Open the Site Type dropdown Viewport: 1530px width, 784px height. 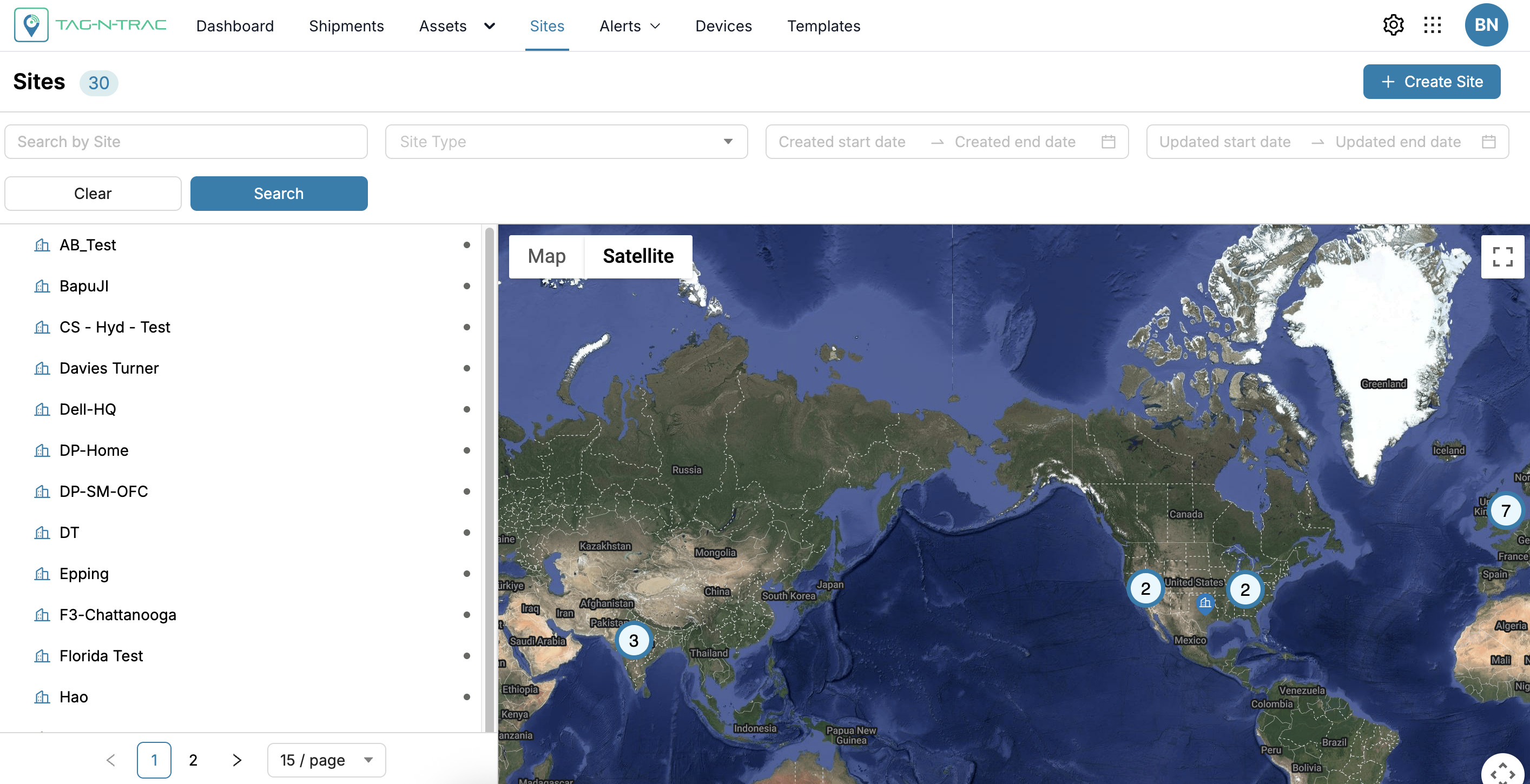(x=566, y=142)
